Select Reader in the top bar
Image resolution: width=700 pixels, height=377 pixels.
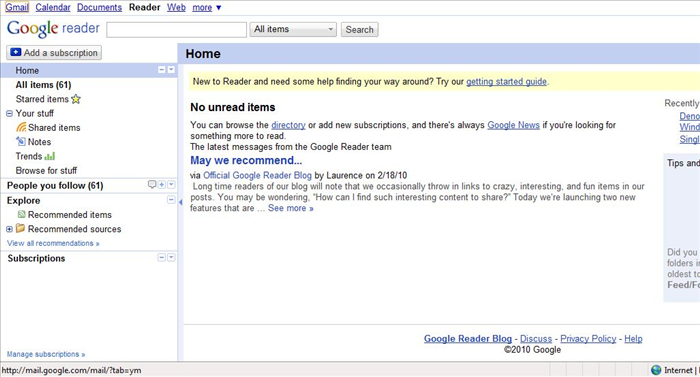coord(145,7)
